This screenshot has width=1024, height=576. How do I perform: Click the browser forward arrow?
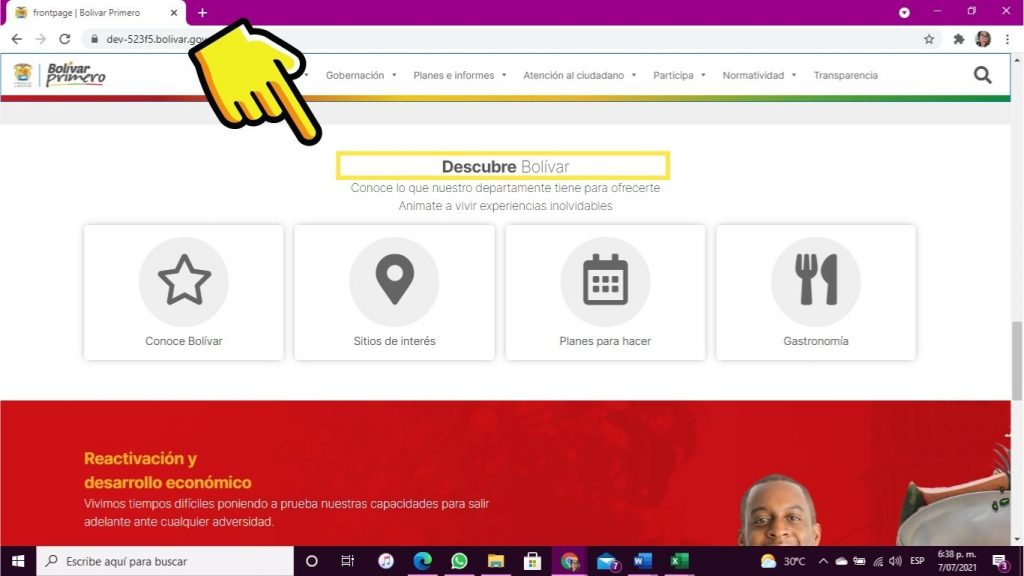(x=40, y=39)
